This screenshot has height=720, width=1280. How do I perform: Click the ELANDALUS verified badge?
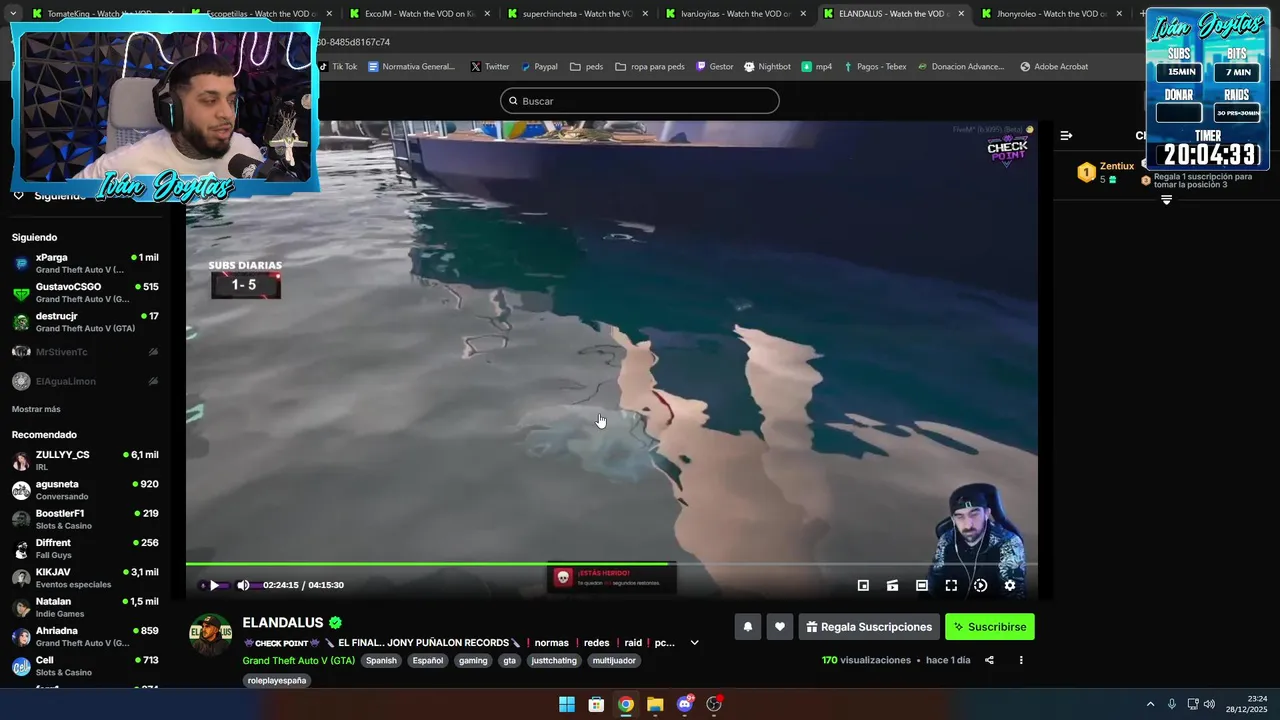pos(336,623)
